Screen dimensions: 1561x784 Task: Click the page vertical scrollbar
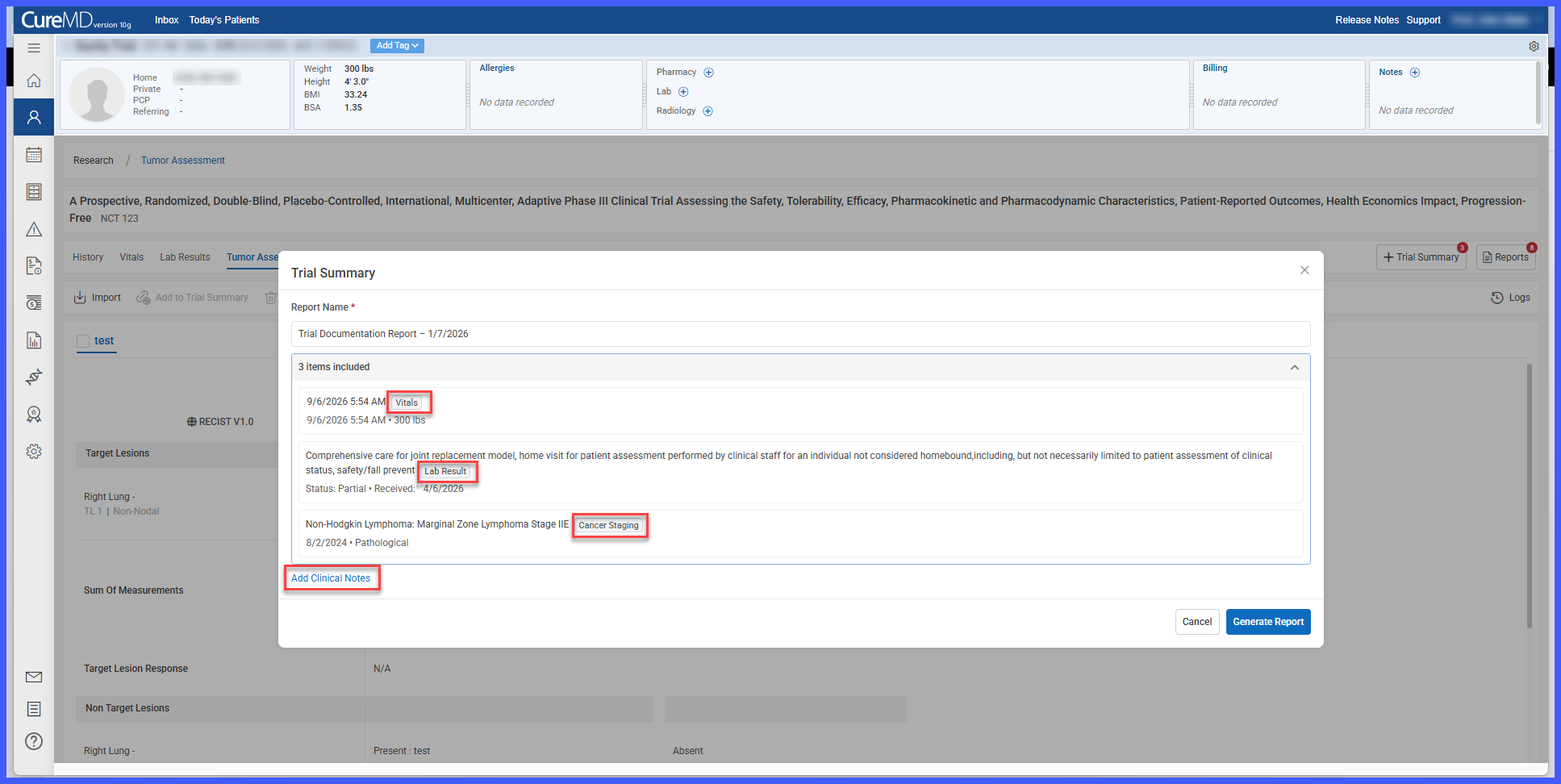point(1530,496)
